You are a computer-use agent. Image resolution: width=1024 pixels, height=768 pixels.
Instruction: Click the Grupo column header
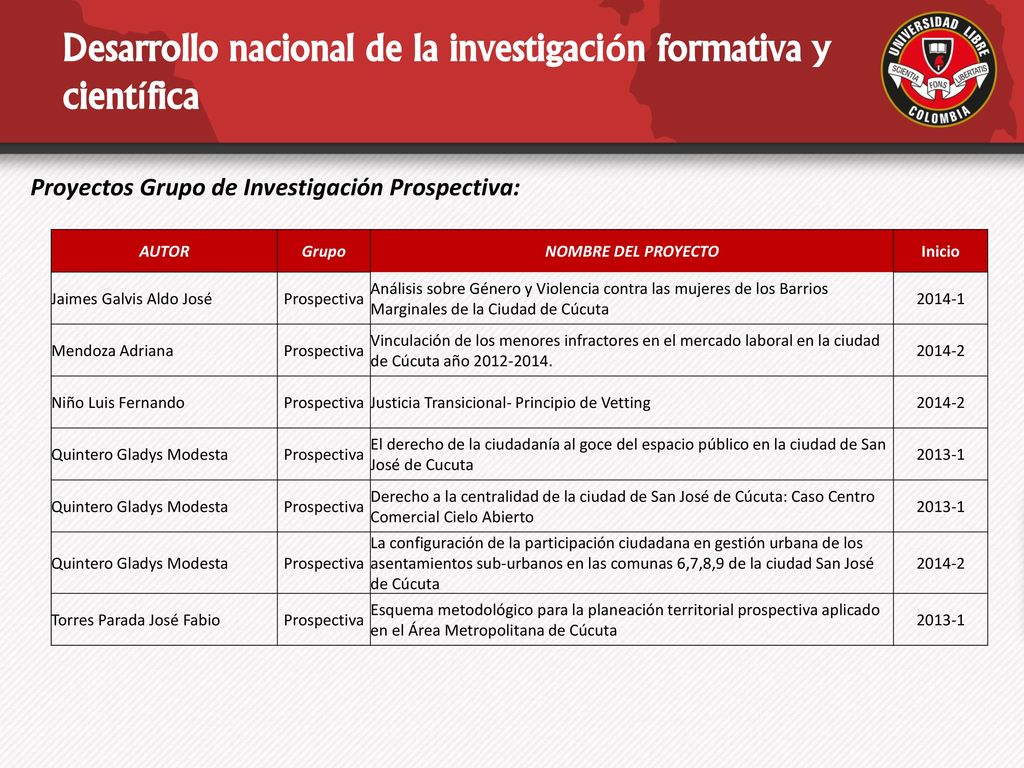(323, 251)
